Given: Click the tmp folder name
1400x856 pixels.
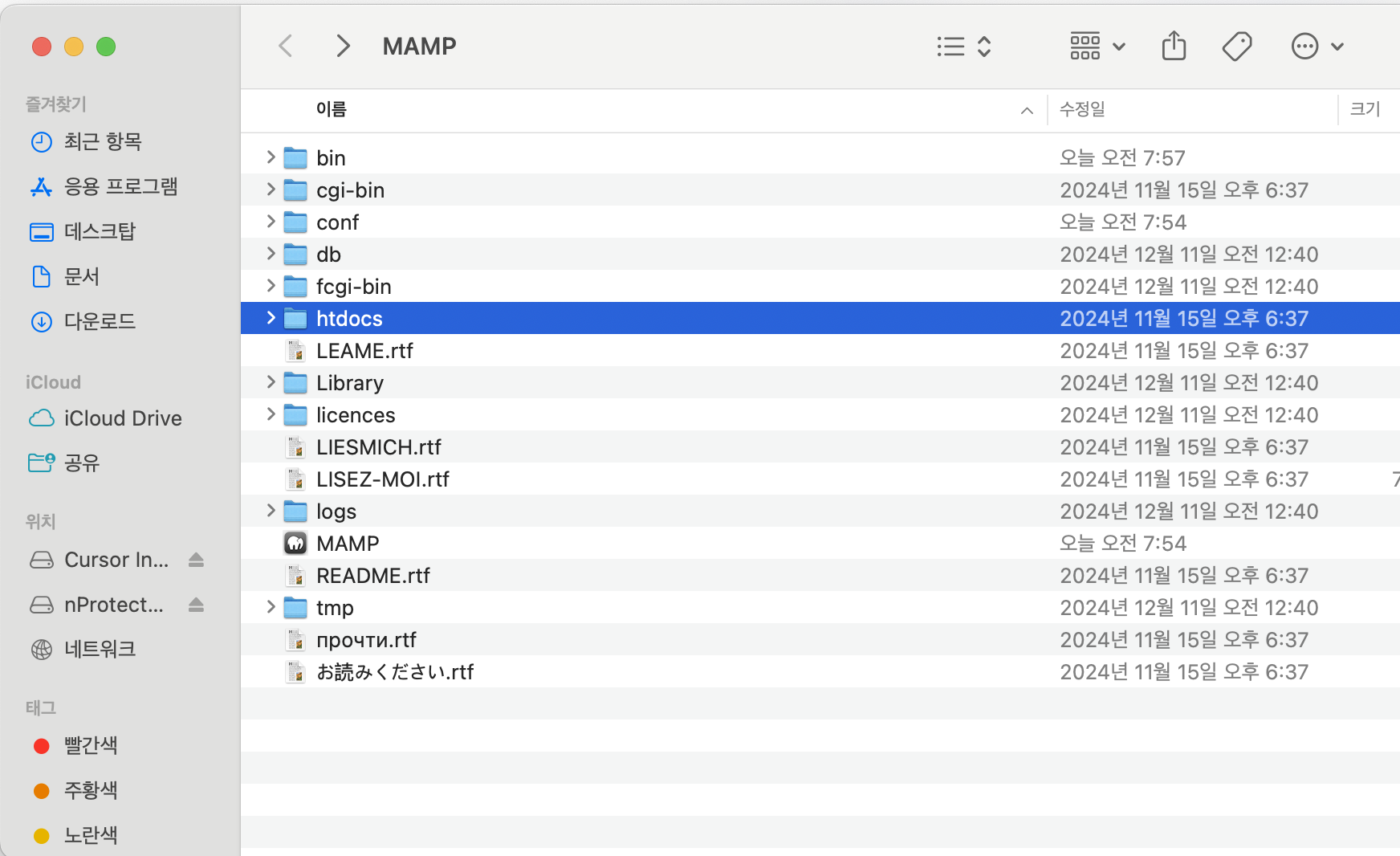Looking at the screenshot, I should [335, 608].
